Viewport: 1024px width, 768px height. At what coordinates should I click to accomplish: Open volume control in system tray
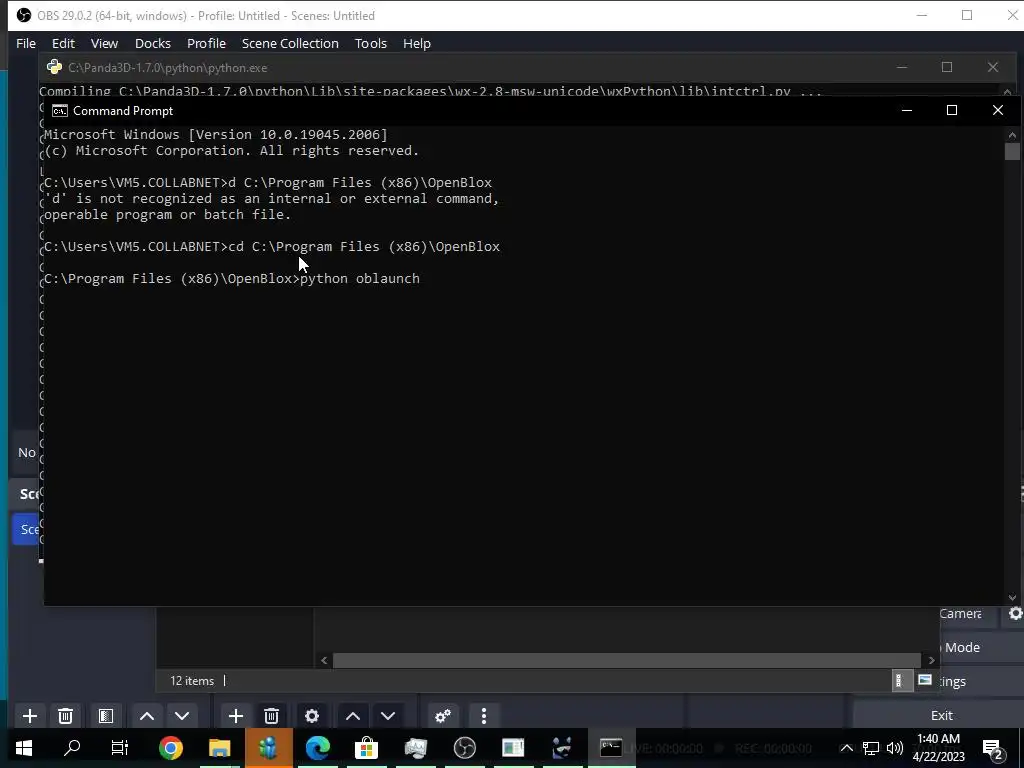(895, 748)
